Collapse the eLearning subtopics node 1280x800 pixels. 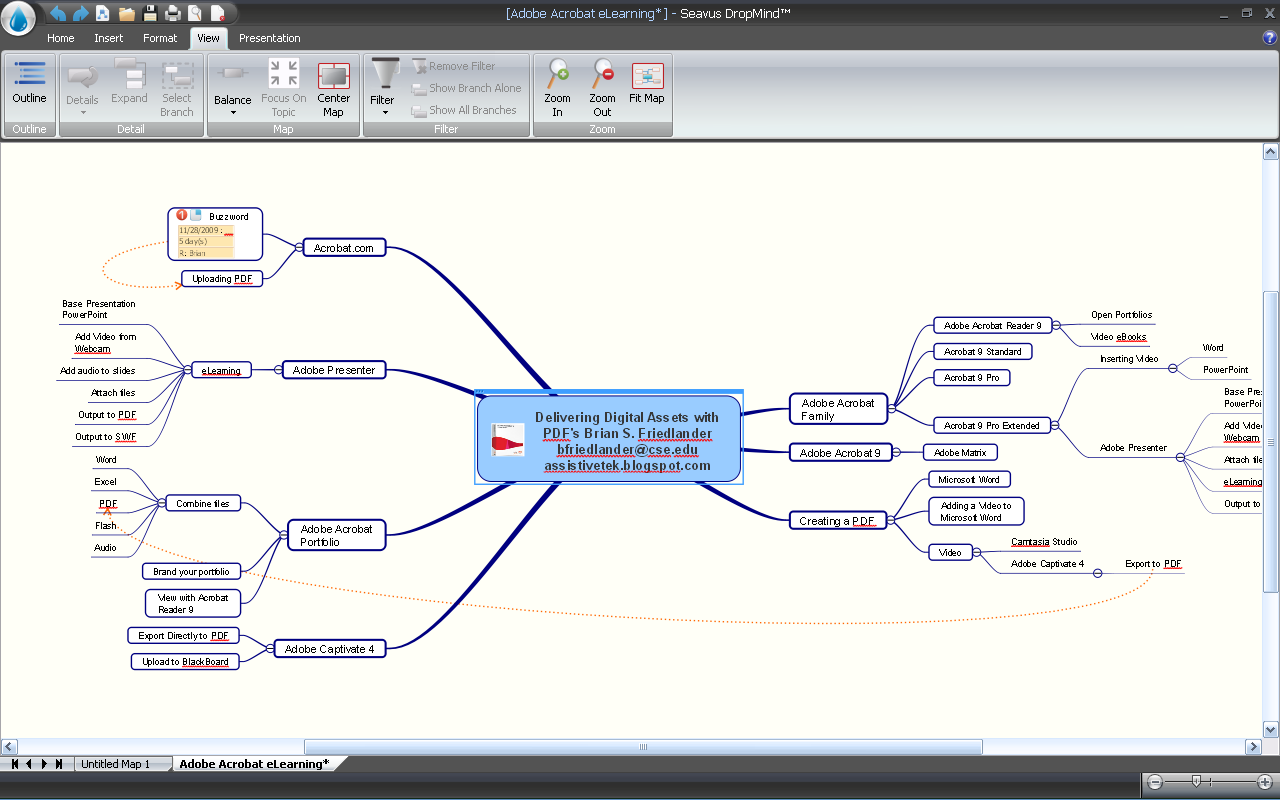point(188,370)
